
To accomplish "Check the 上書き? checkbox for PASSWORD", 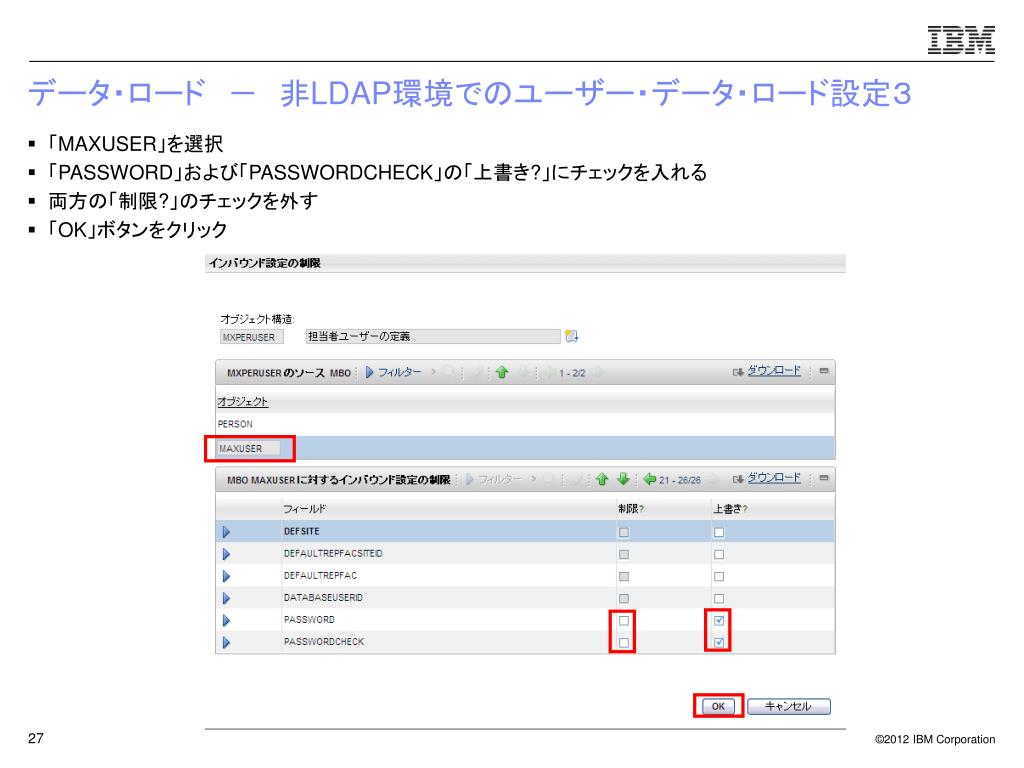I will [719, 620].
